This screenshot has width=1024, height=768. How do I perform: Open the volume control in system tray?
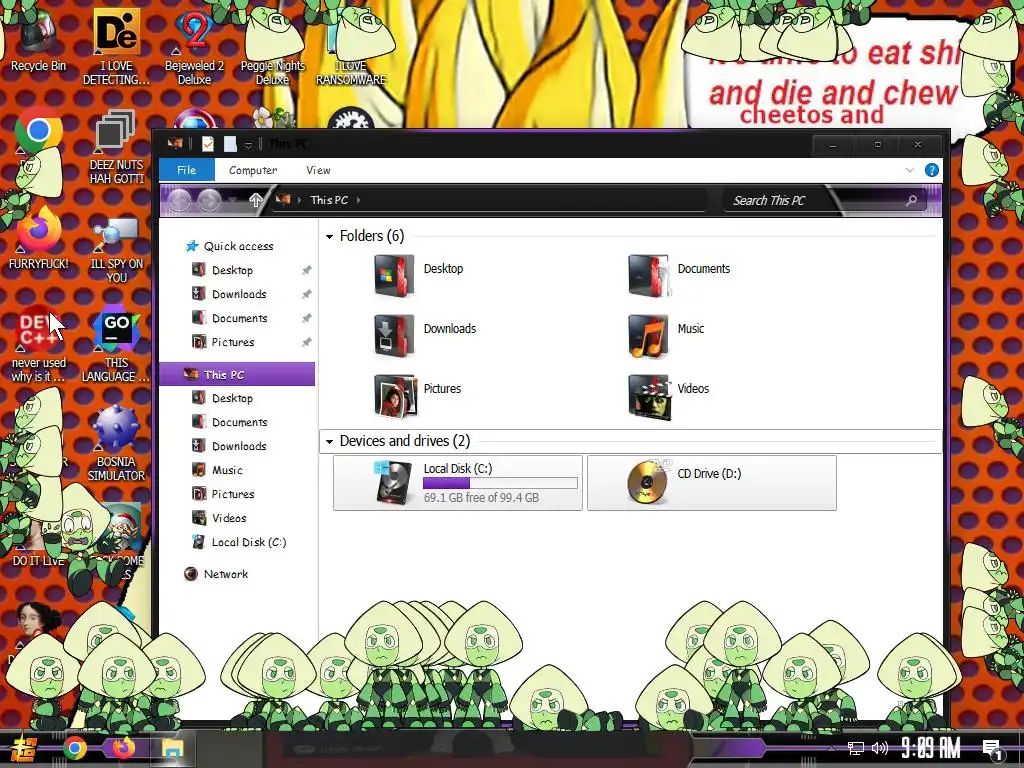click(880, 748)
